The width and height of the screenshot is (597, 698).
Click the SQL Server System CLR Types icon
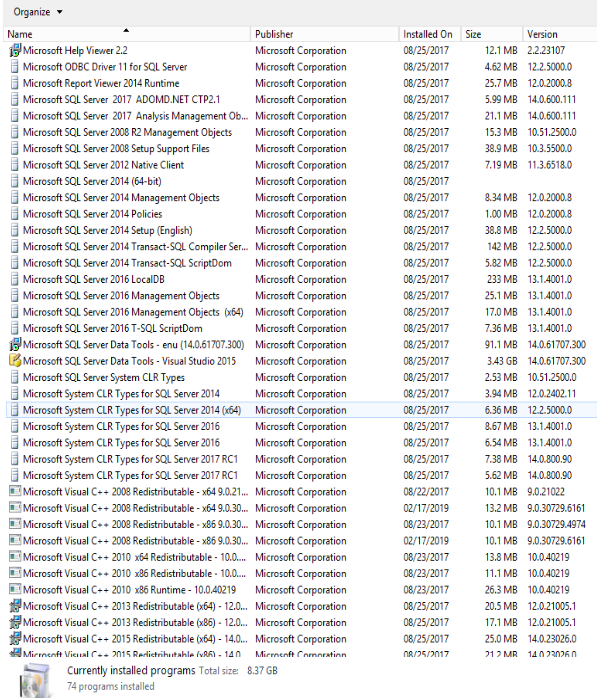pyautogui.click(x=15, y=377)
